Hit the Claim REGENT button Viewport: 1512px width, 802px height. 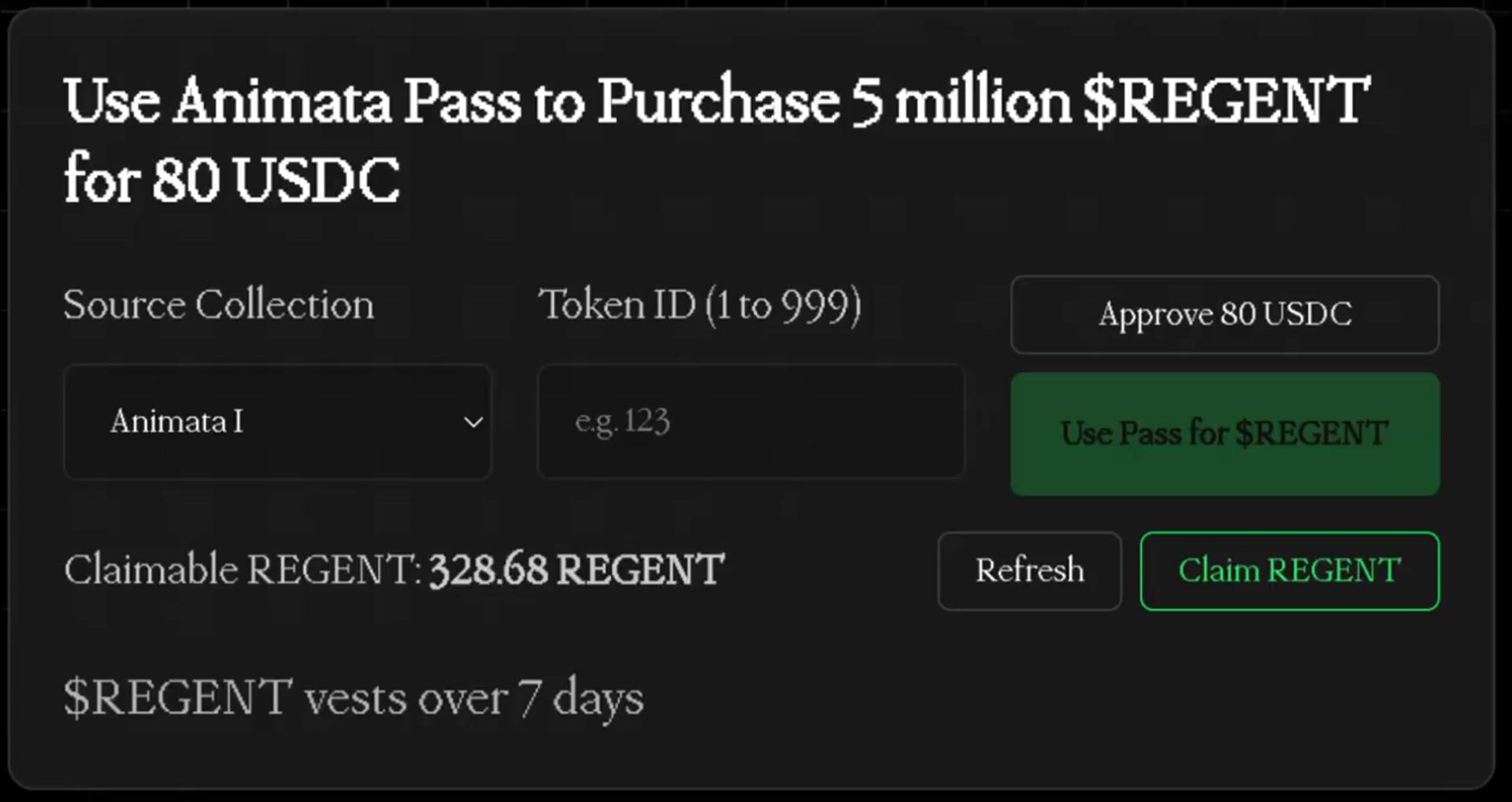[x=1289, y=570]
